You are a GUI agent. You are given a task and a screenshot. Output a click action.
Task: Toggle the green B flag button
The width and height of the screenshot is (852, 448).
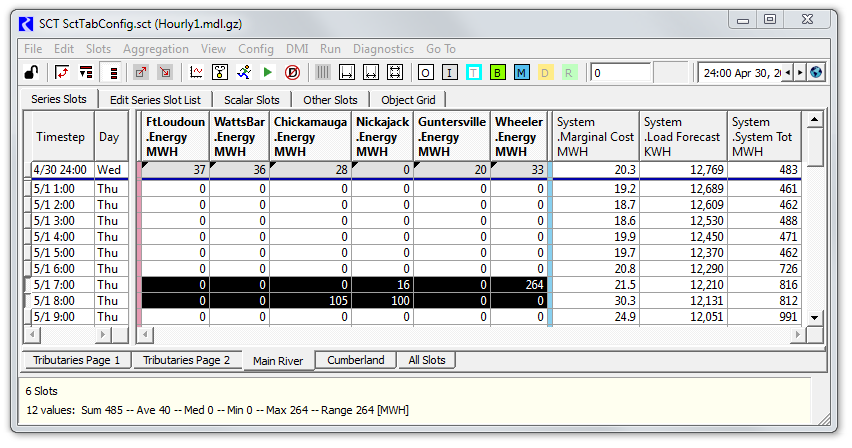pos(498,72)
